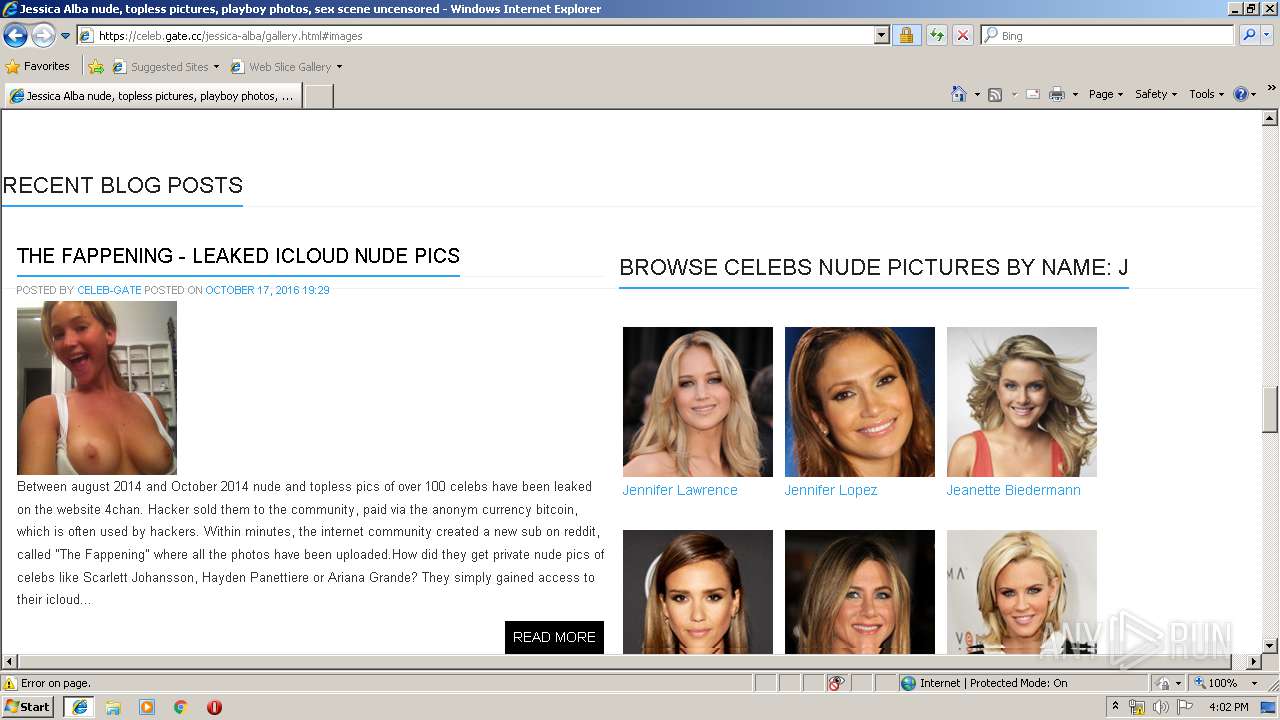This screenshot has height=720, width=1280.
Task: Expand the Print options dropdown arrow
Action: coord(1075,94)
